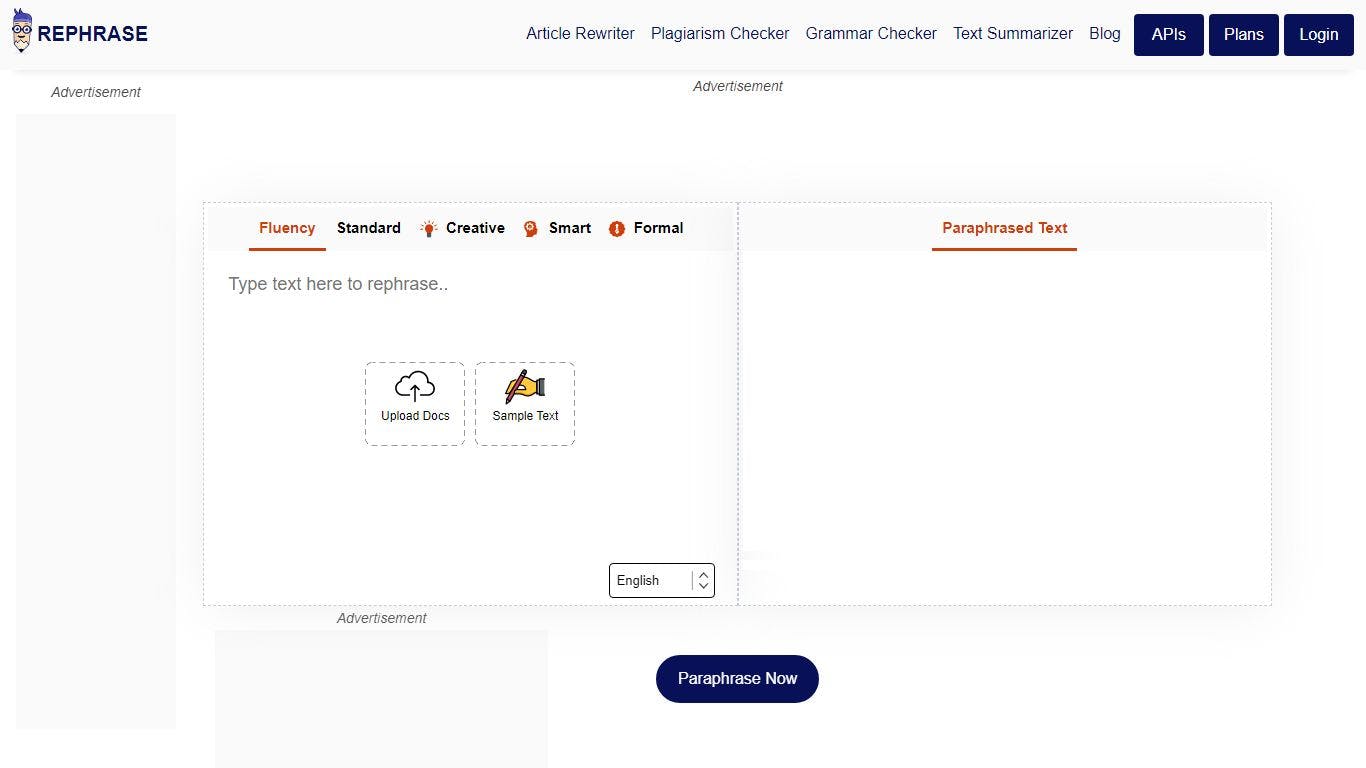
Task: Open the Grammar Checker link
Action: [x=871, y=34]
